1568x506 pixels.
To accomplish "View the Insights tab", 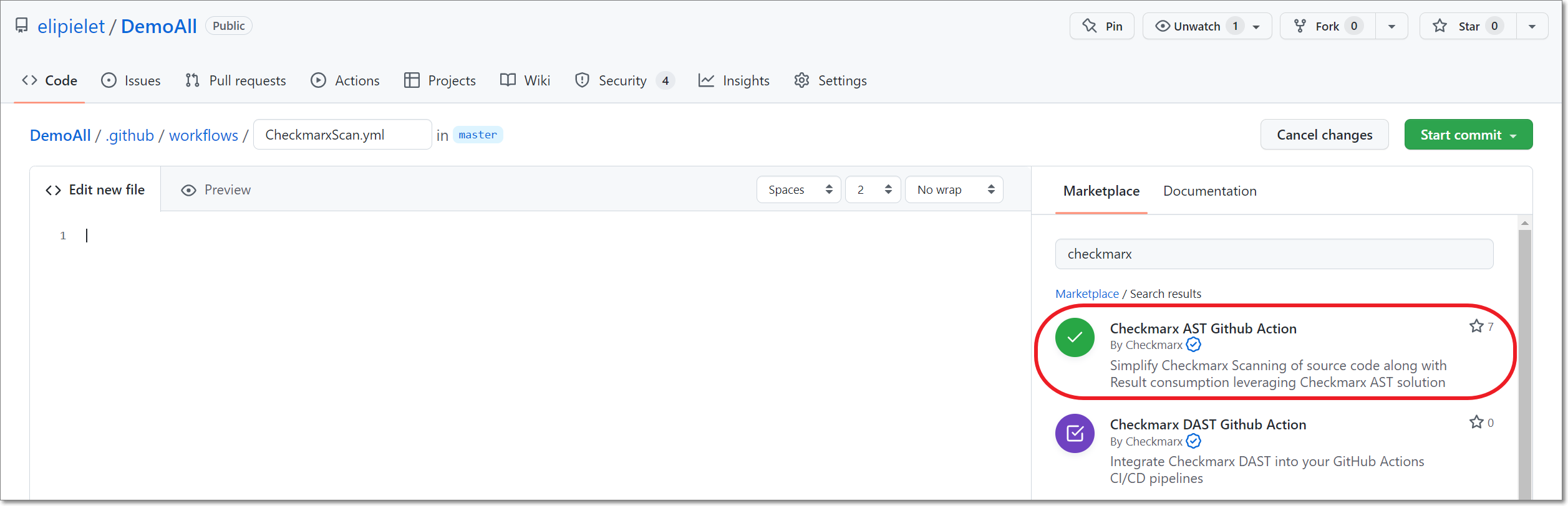I will click(734, 80).
